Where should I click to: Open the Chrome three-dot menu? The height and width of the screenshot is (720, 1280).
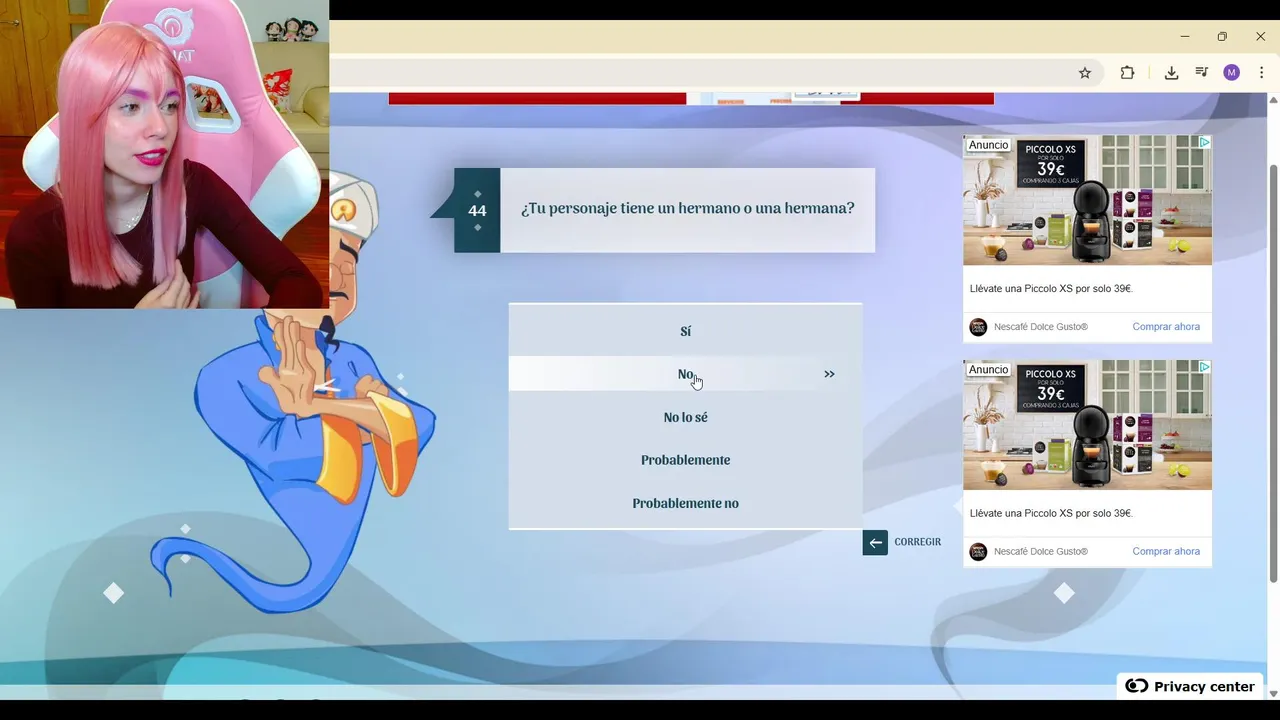[1261, 73]
